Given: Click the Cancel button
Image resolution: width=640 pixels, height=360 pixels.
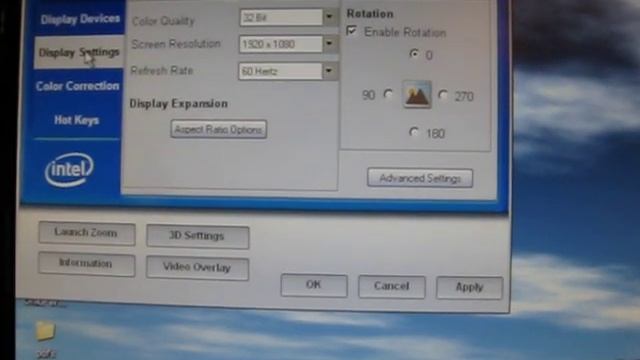Looking at the screenshot, I should click(x=392, y=286).
